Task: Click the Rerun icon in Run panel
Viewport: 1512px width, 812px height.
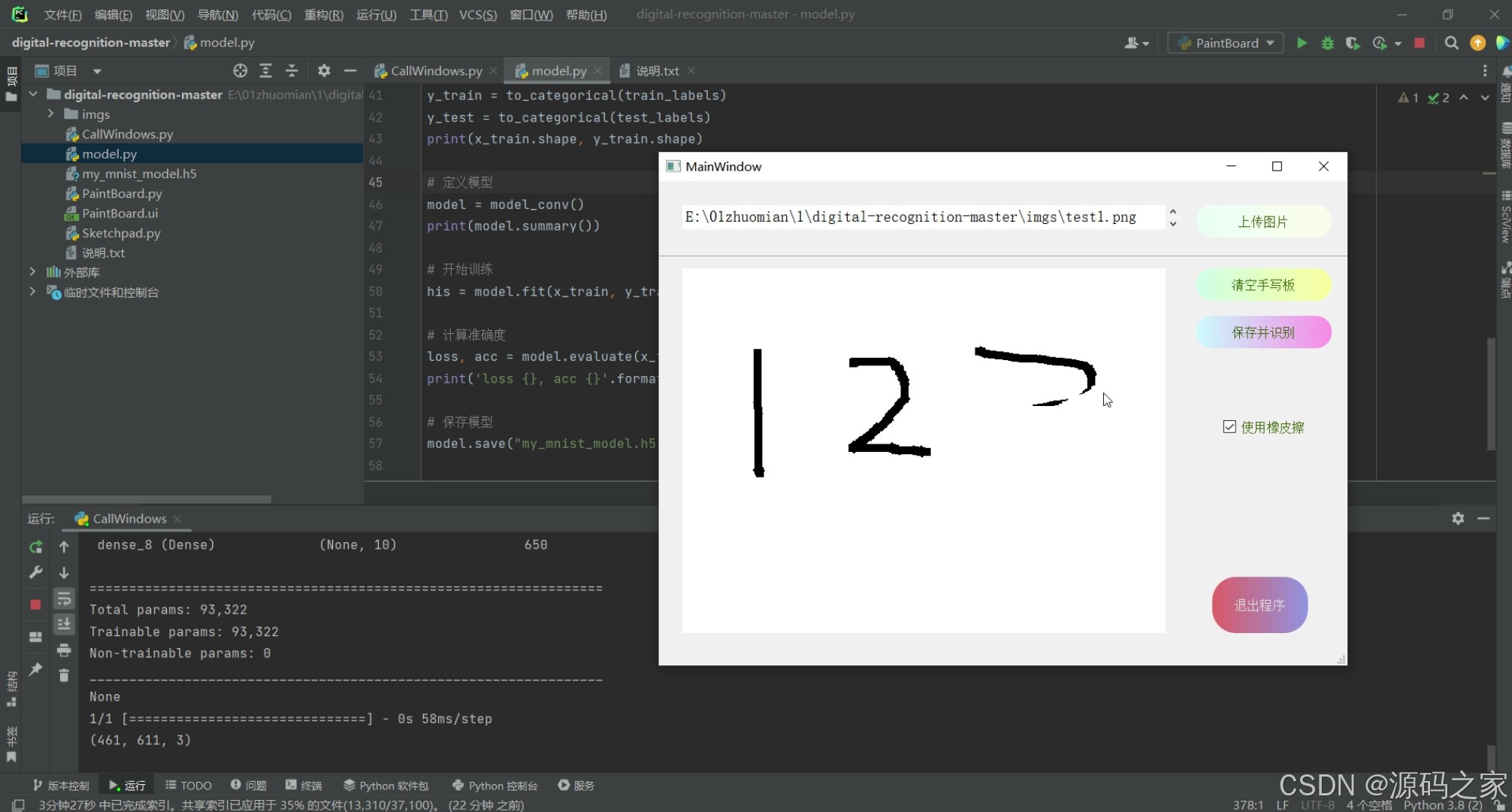Action: coord(35,547)
